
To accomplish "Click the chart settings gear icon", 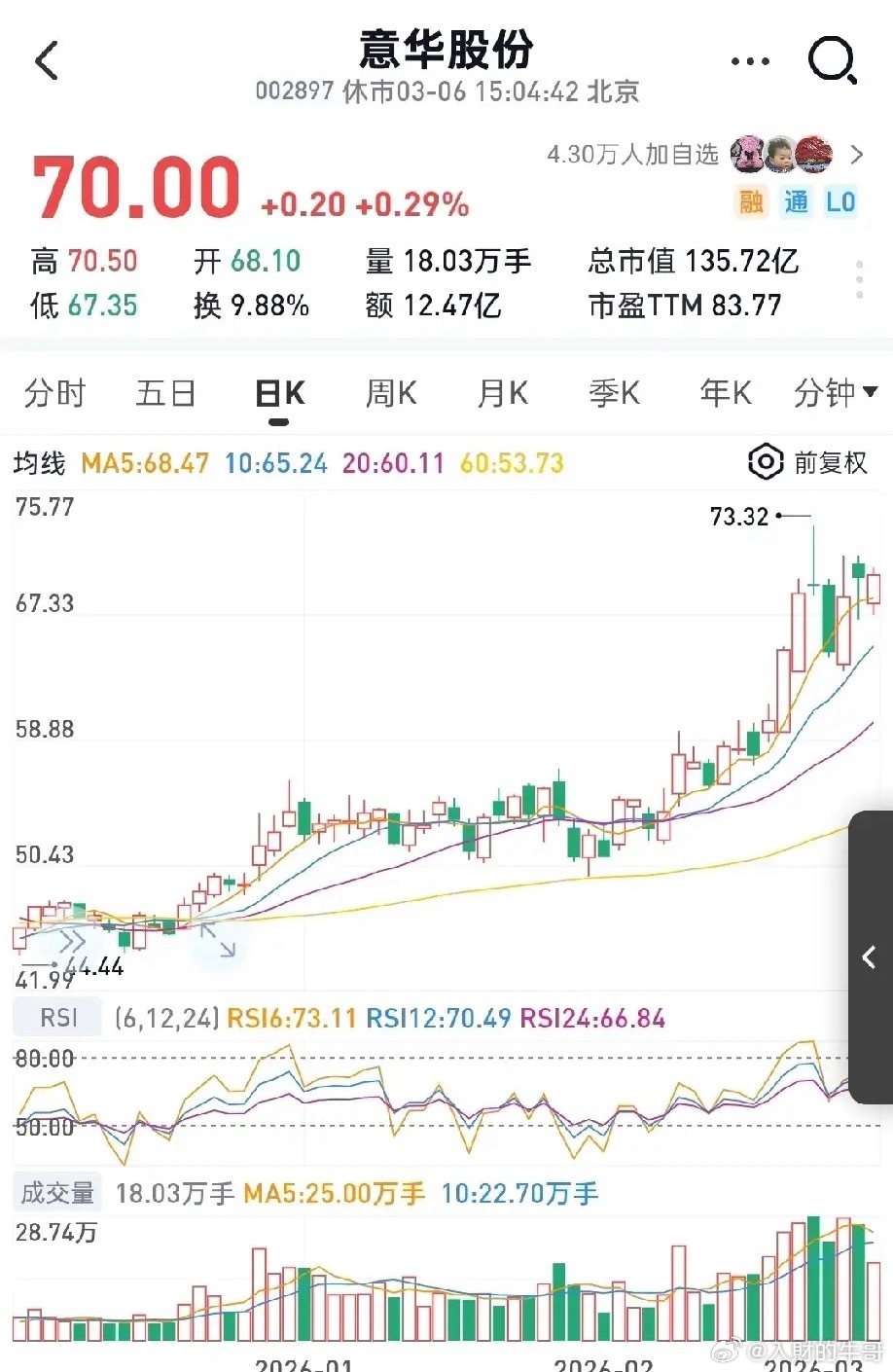I will (x=765, y=463).
